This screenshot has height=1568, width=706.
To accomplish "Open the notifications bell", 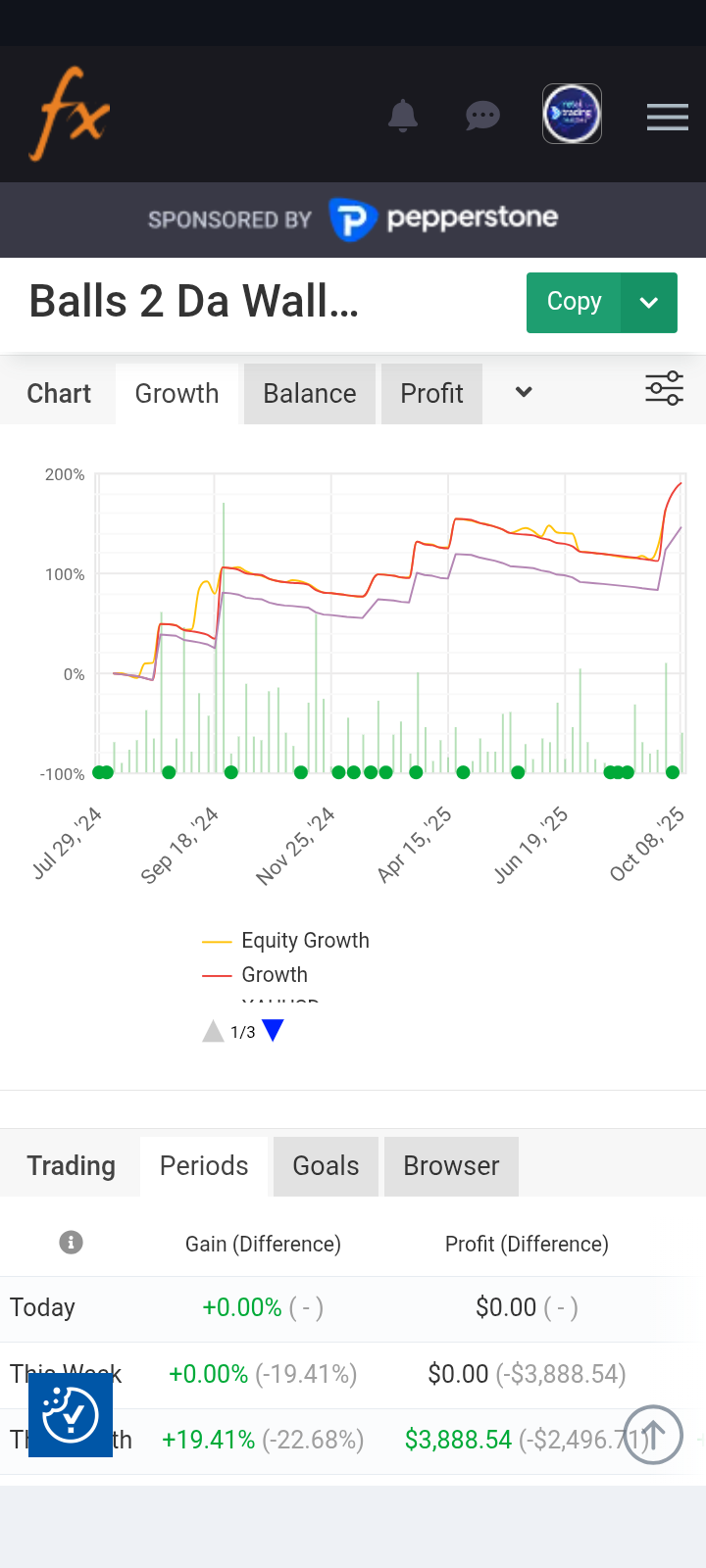I will 403,116.
